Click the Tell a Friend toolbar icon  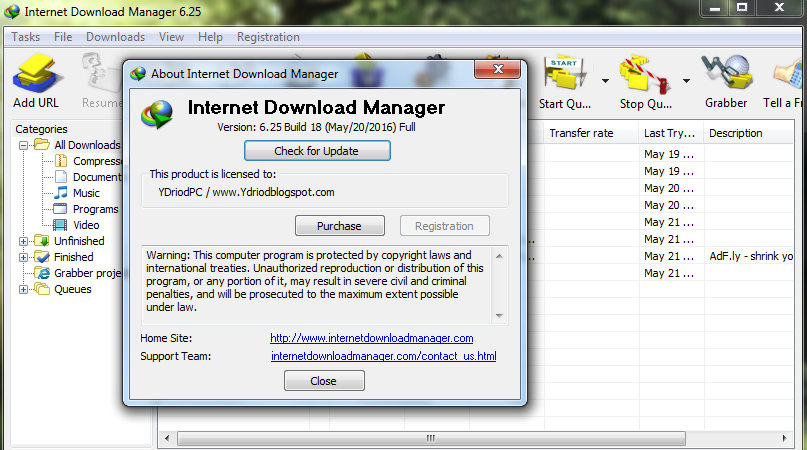(788, 75)
